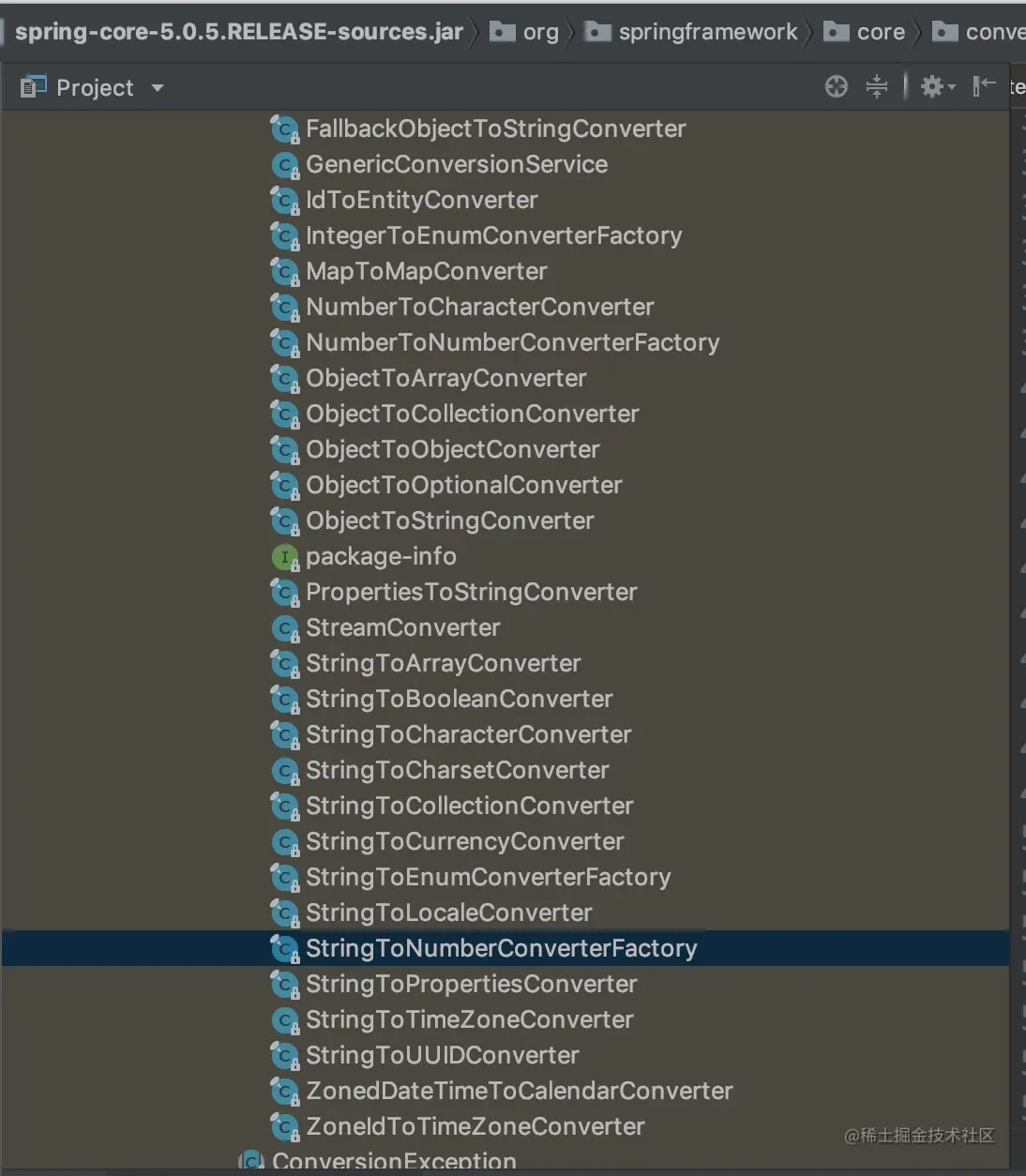The width and height of the screenshot is (1026, 1176).
Task: Select GenericConversionService class
Action: [457, 164]
